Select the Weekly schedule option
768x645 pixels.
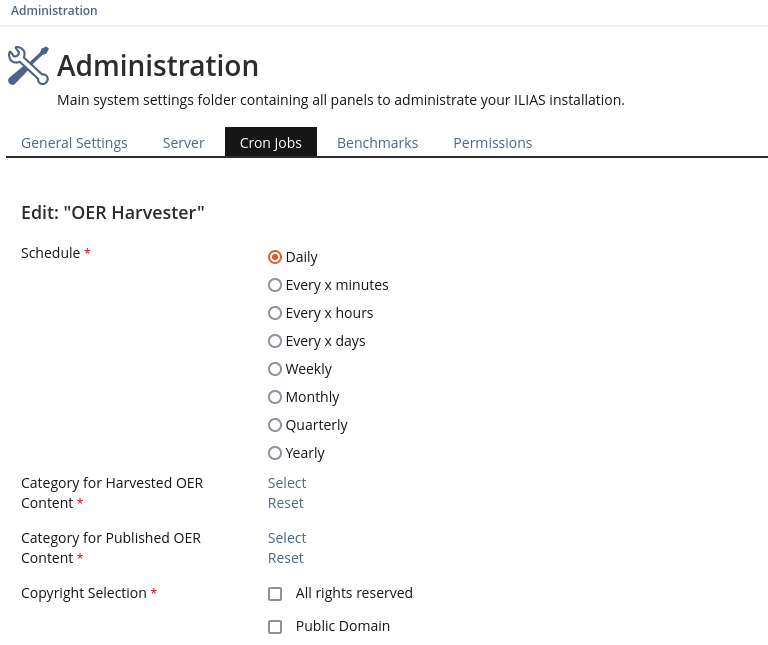click(275, 369)
